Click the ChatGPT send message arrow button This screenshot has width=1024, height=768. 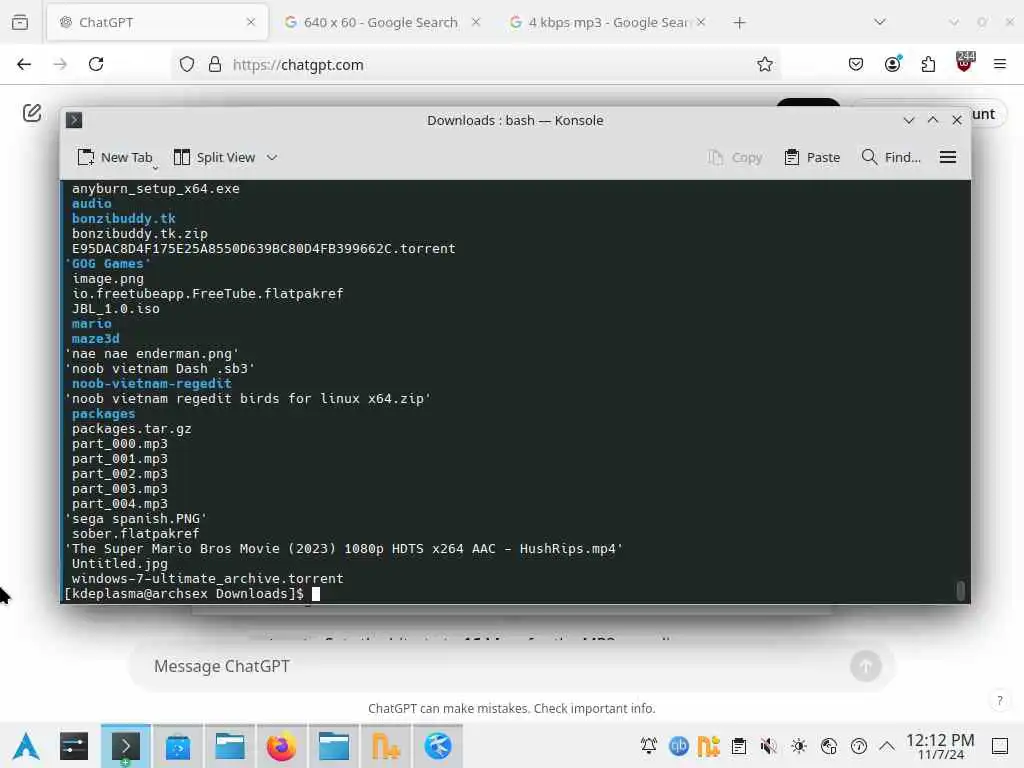coord(866,666)
